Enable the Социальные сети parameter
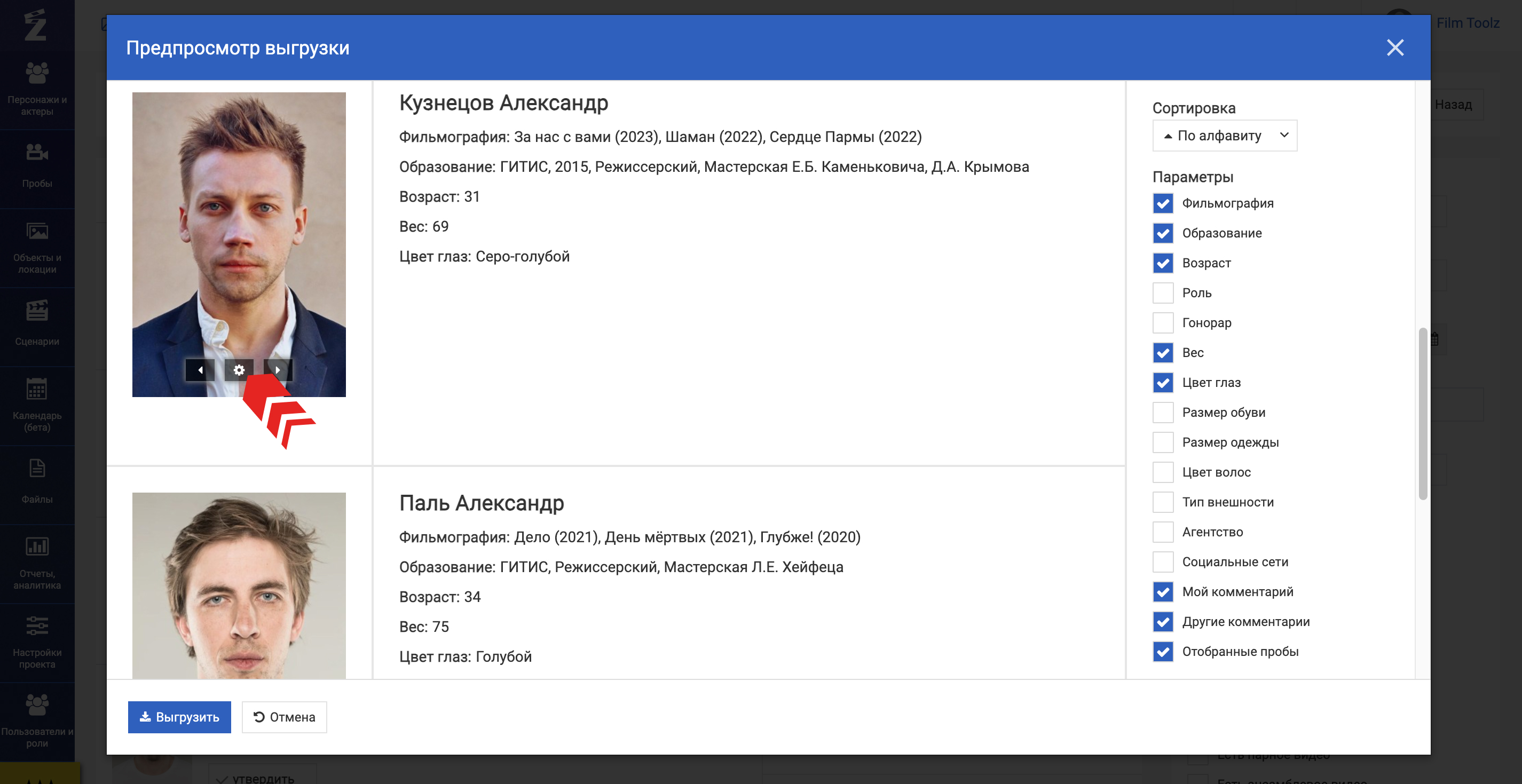Screen dimensions: 1522x784 [x=1163, y=562]
